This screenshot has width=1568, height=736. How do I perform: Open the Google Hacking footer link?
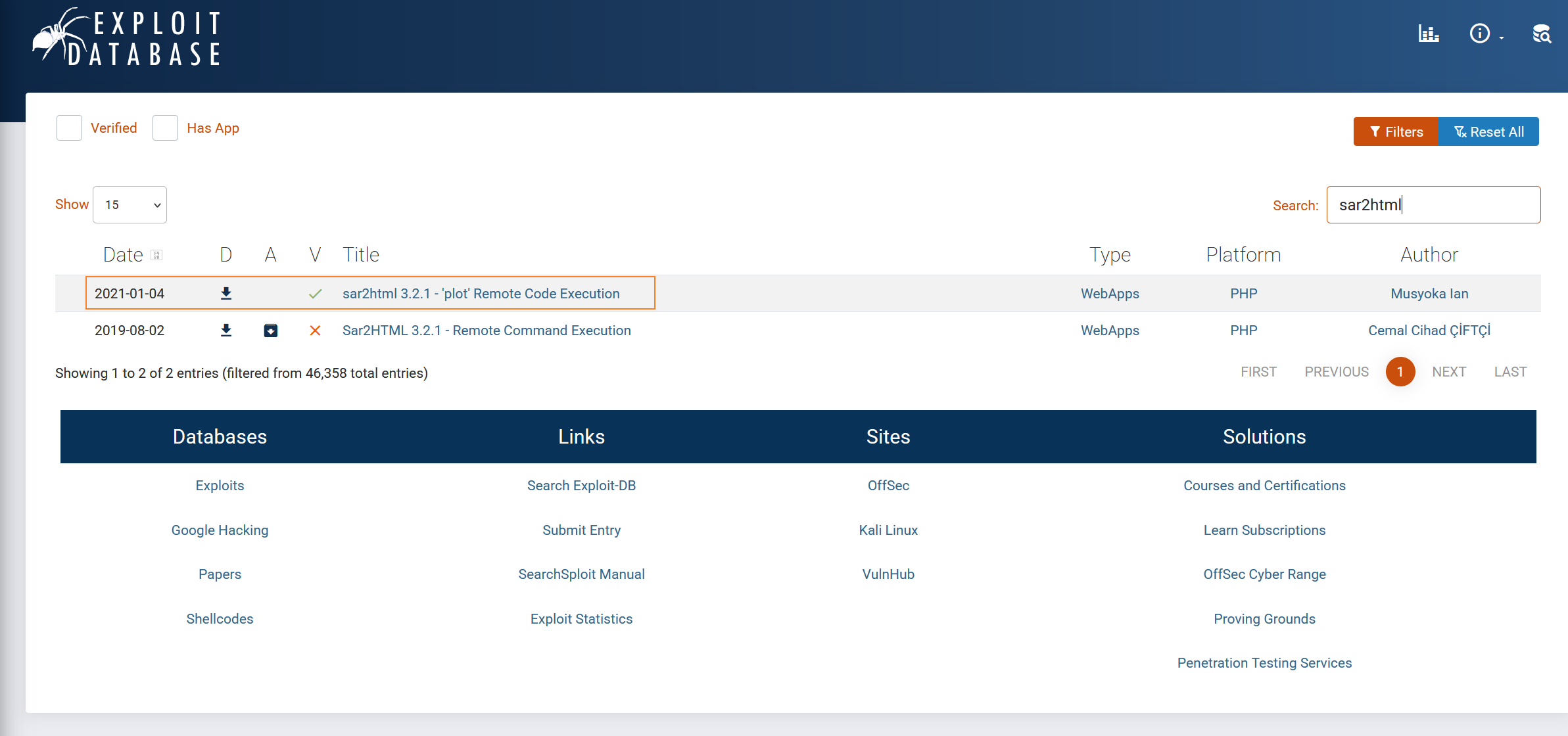coord(220,530)
